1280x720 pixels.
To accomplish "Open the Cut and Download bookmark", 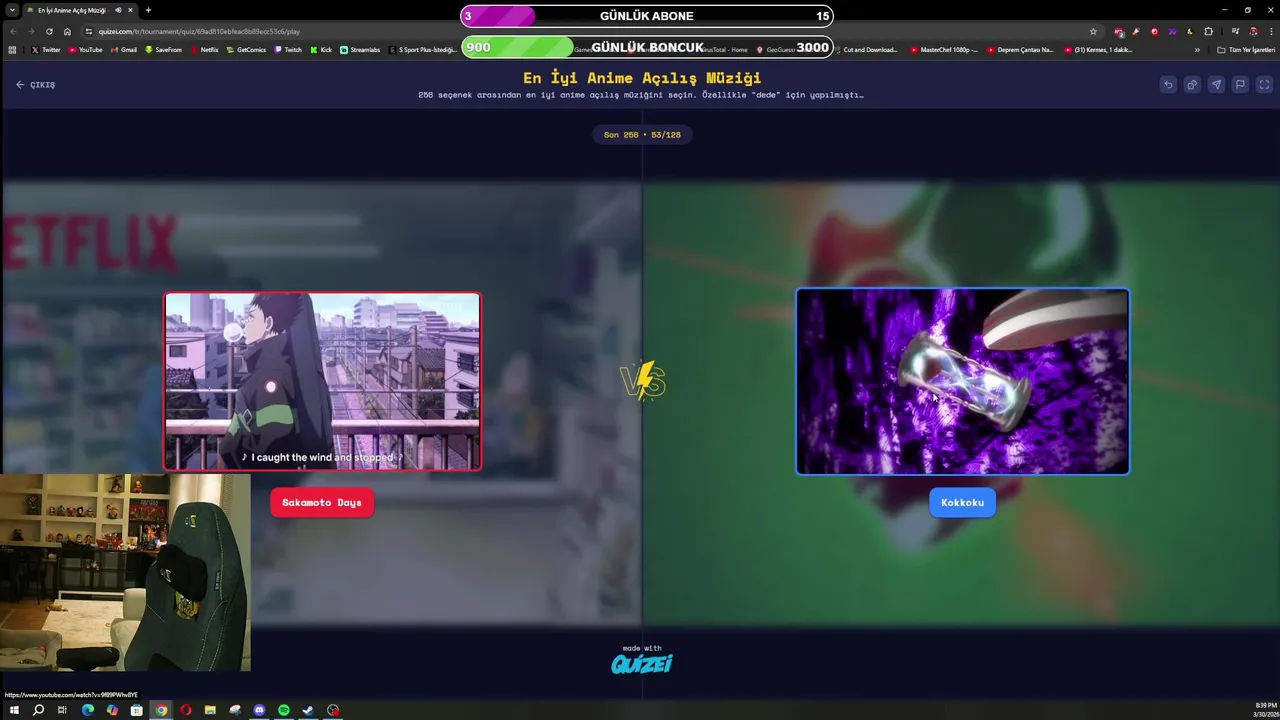I will tap(865, 49).
